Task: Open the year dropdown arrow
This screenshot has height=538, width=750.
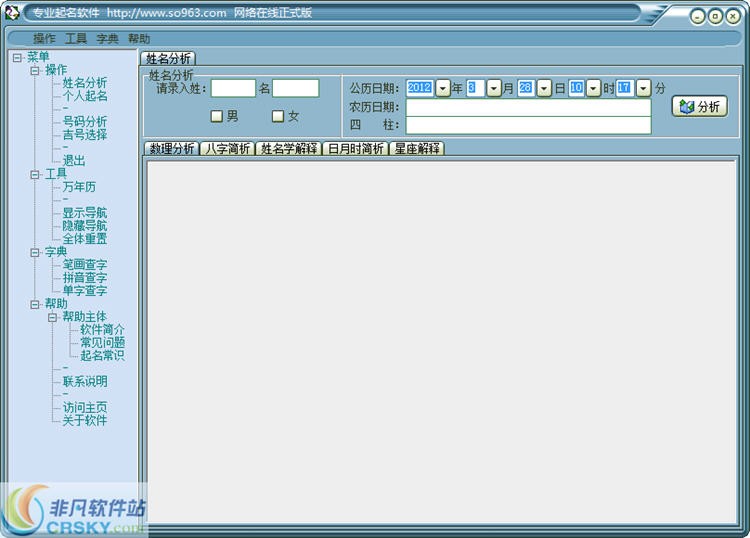Action: (443, 88)
